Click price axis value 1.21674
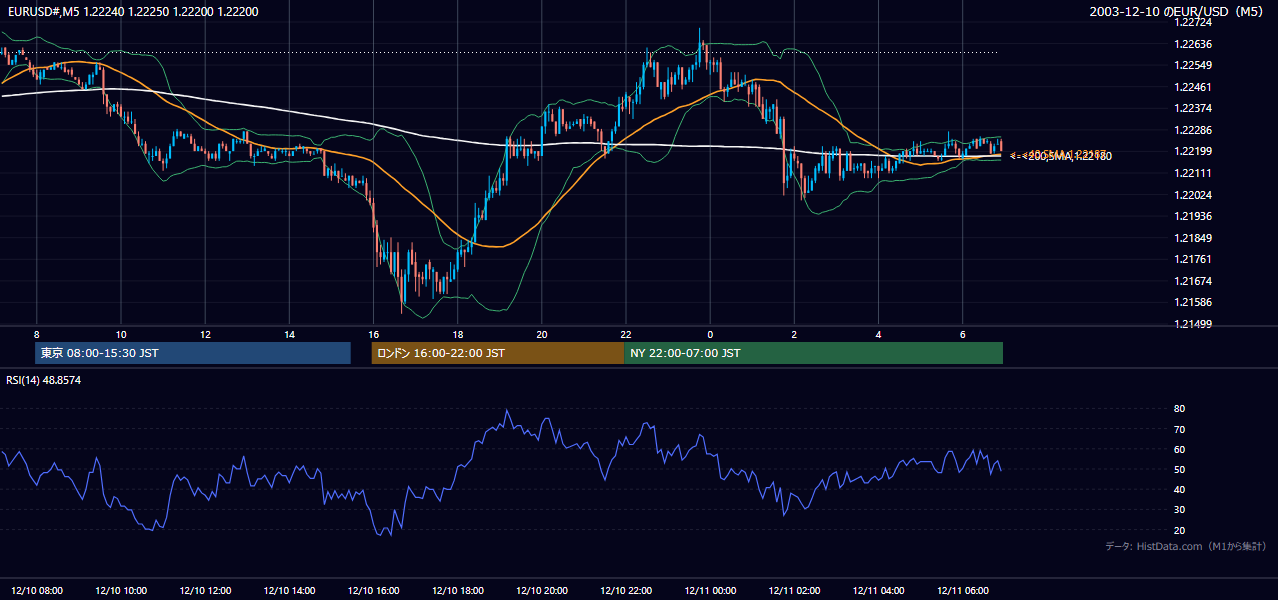Image resolution: width=1278 pixels, height=600 pixels. (1195, 281)
